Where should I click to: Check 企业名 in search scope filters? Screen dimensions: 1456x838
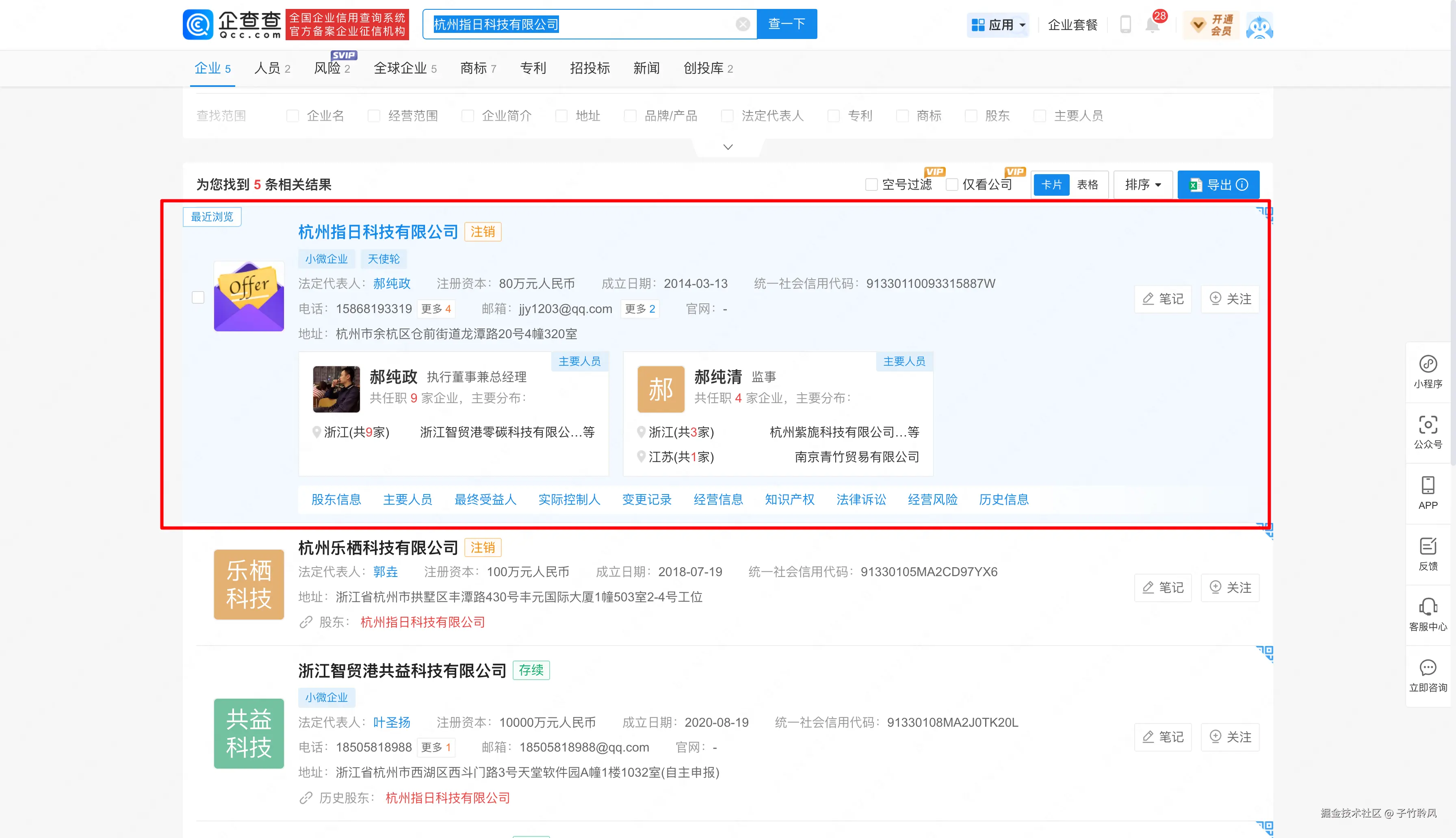click(x=293, y=116)
